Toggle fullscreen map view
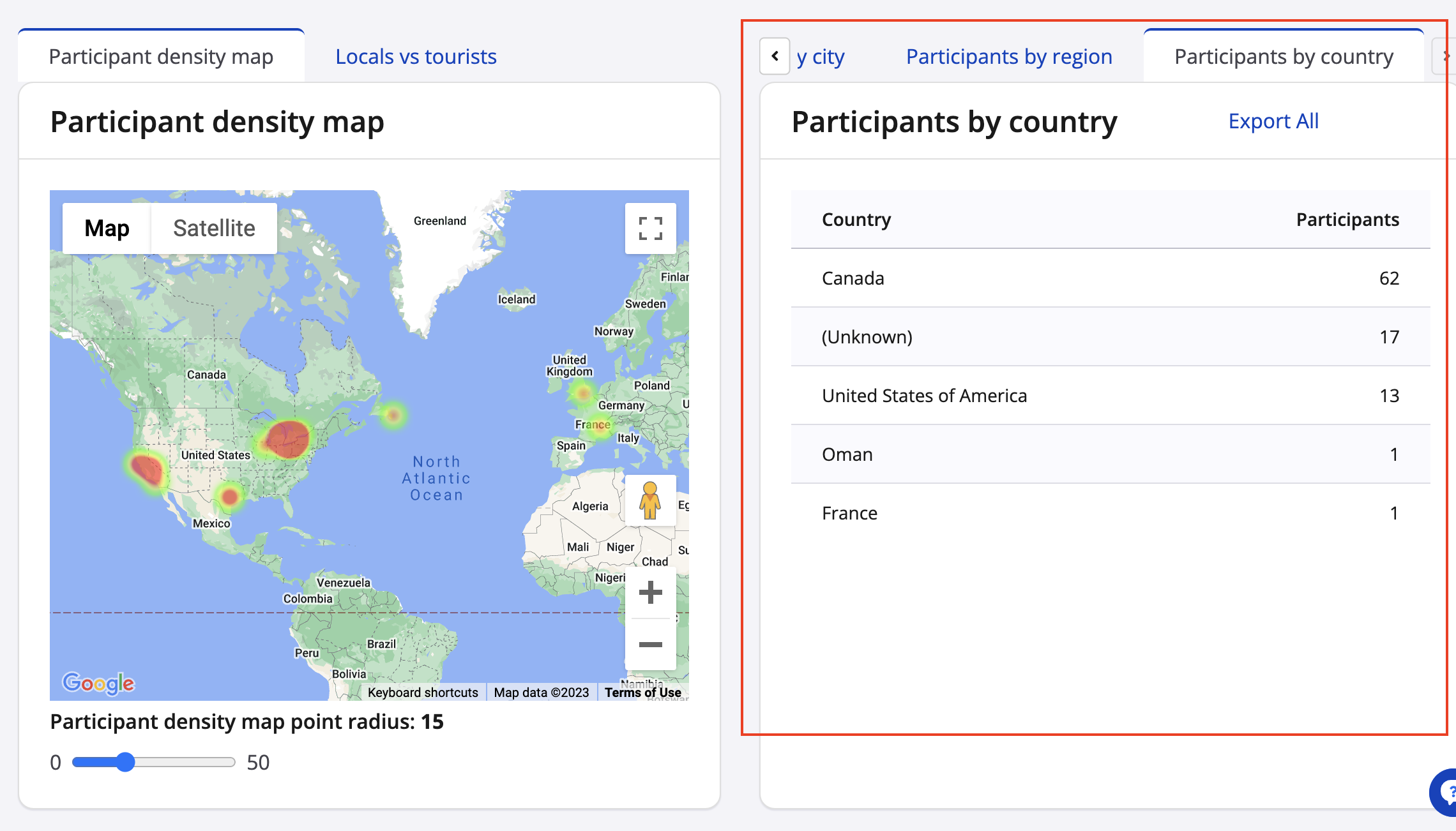Viewport: 1456px width, 831px height. coord(650,228)
